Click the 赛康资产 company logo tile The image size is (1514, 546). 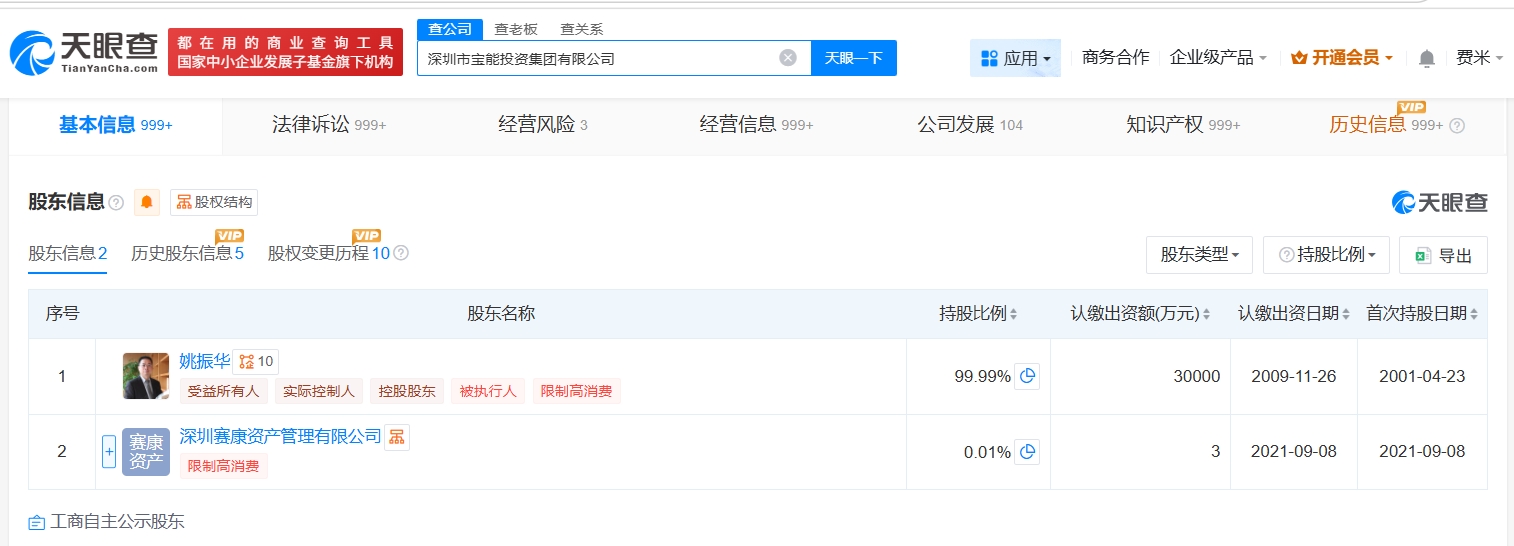pos(146,452)
